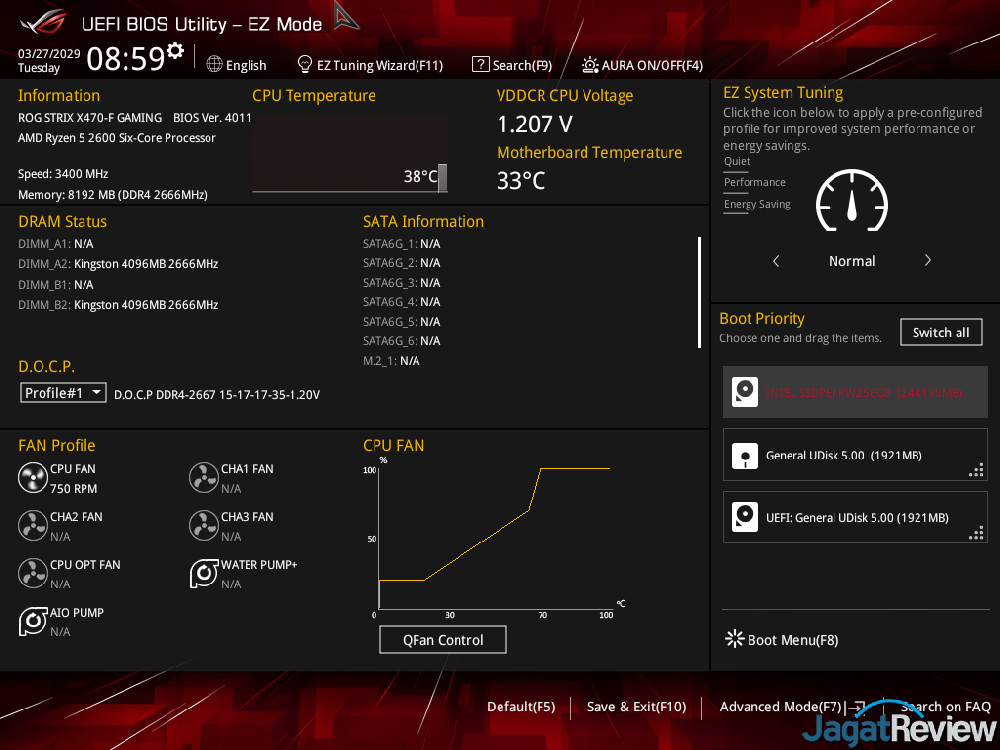Select next tuning profile with right chevron
The height and width of the screenshot is (750, 1000).
coord(927,261)
